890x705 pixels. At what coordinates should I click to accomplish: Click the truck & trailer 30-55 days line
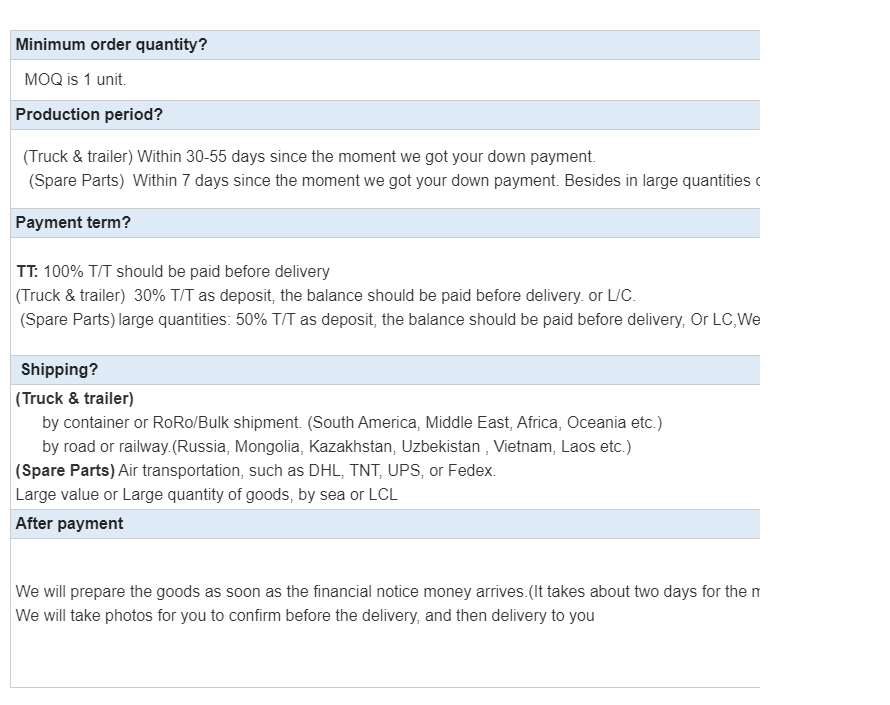click(x=309, y=157)
